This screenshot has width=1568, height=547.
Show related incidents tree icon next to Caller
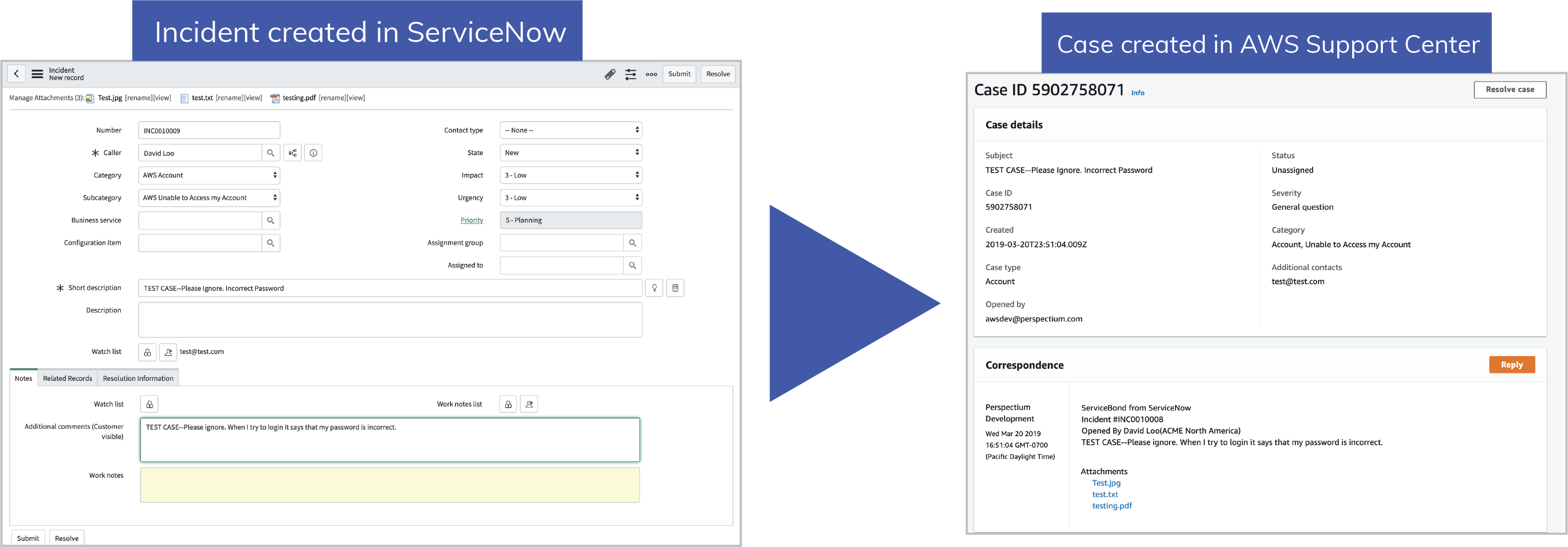(x=293, y=153)
